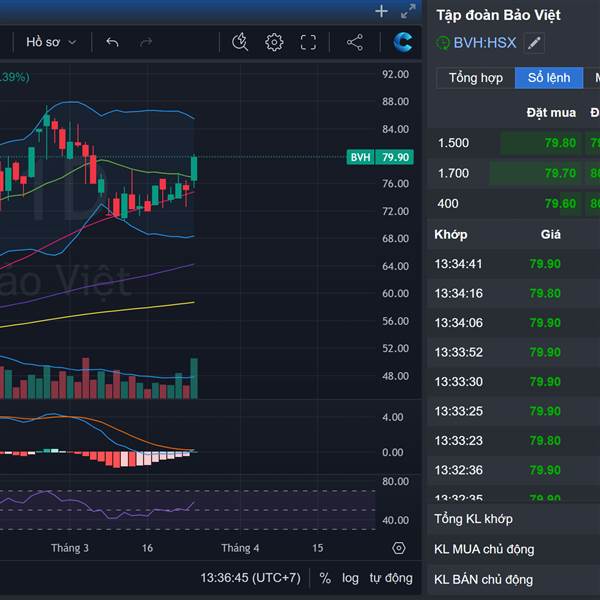Click the Giá column header
This screenshot has width=600, height=600.
pyautogui.click(x=551, y=234)
